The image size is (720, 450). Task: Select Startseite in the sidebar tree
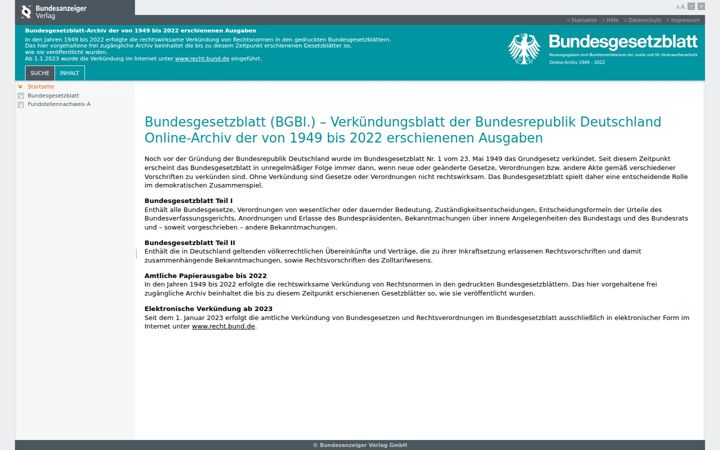pyautogui.click(x=41, y=86)
